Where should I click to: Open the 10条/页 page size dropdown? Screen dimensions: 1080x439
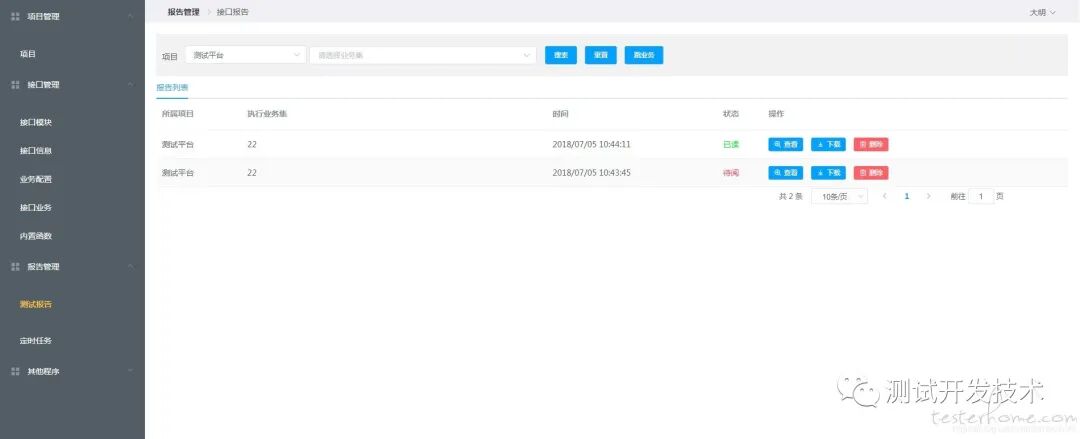[x=840, y=196]
